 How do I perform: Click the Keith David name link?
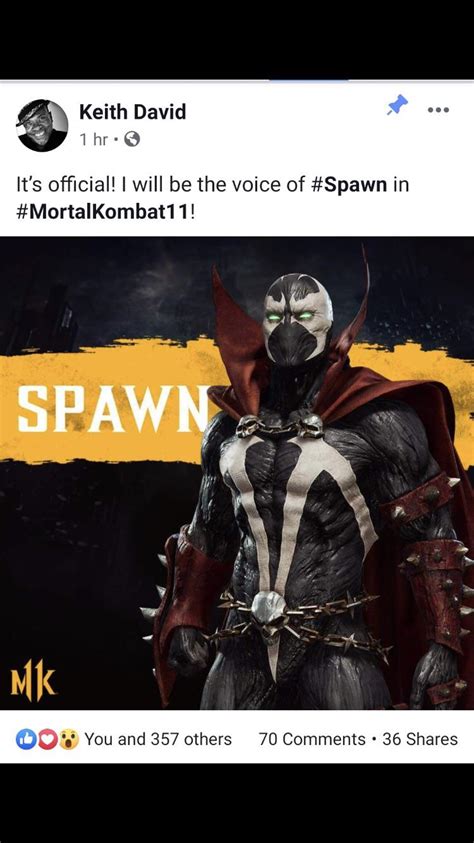(132, 112)
